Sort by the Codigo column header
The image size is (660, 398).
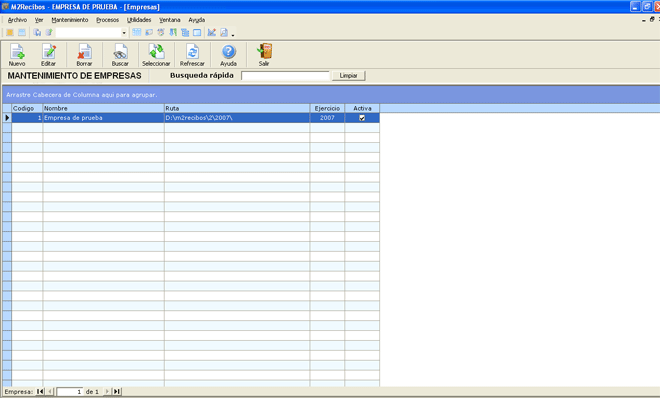pos(27,109)
